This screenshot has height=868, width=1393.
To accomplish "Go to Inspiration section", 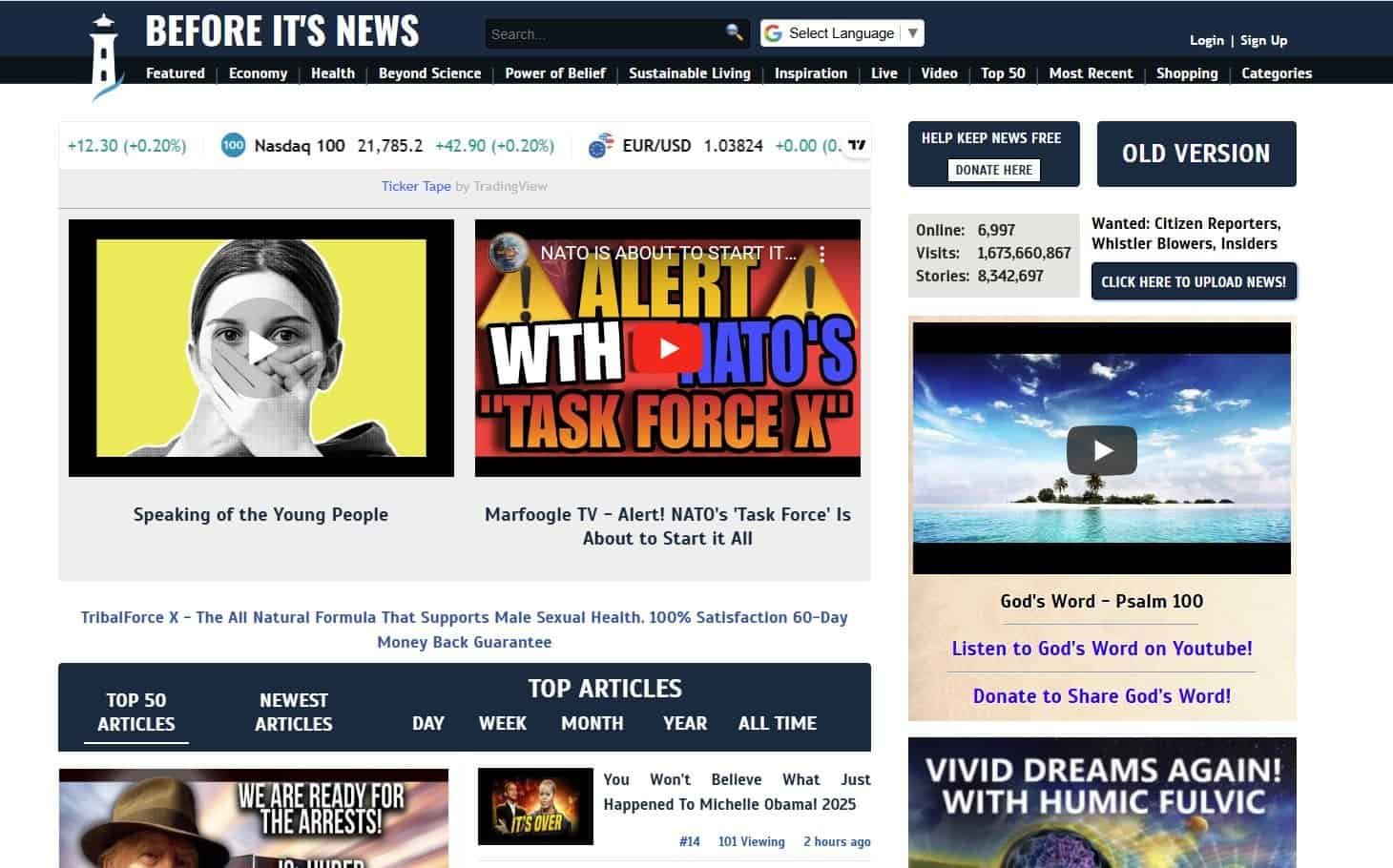I will (811, 73).
